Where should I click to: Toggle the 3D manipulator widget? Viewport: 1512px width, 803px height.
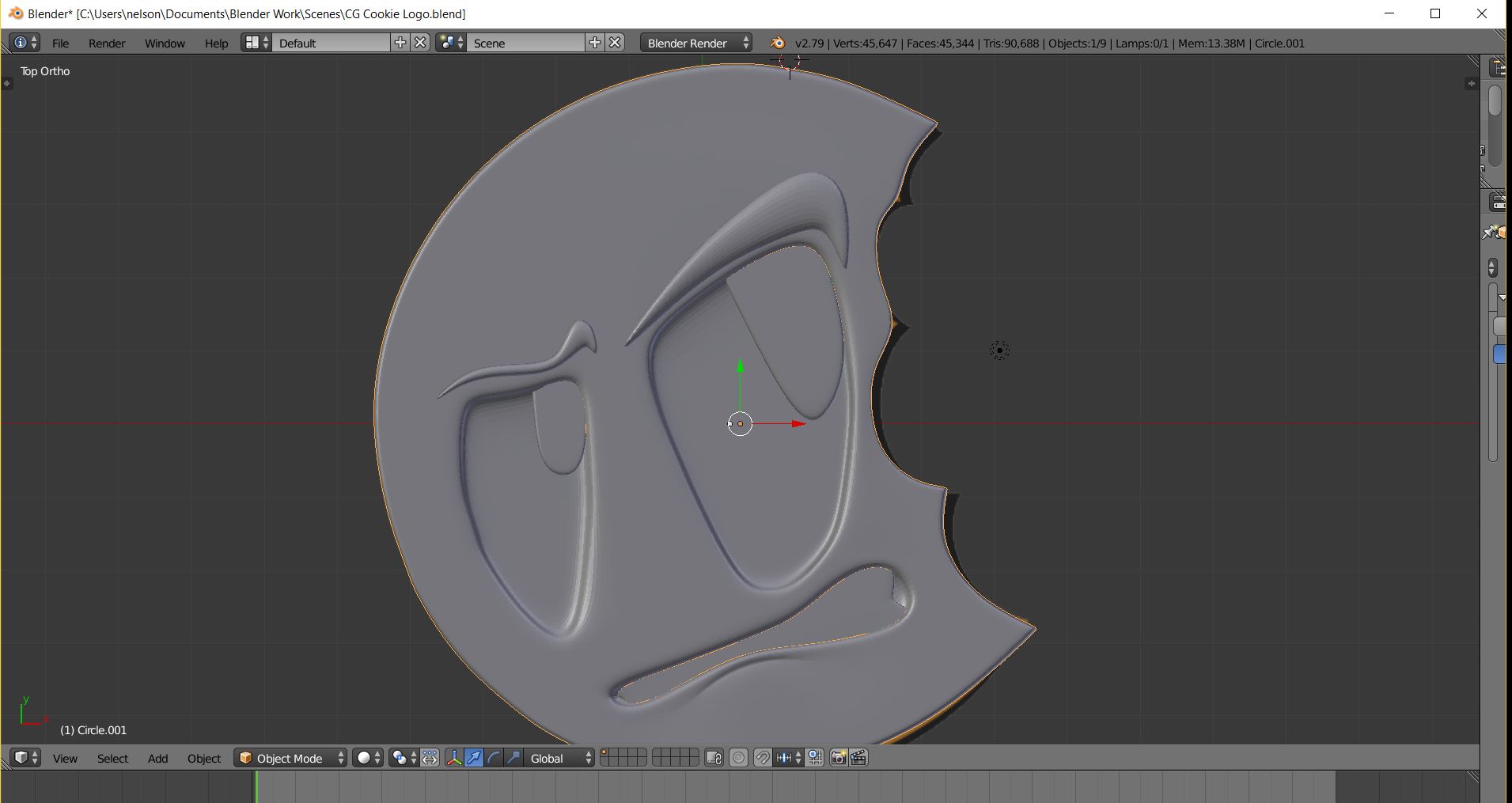(454, 758)
